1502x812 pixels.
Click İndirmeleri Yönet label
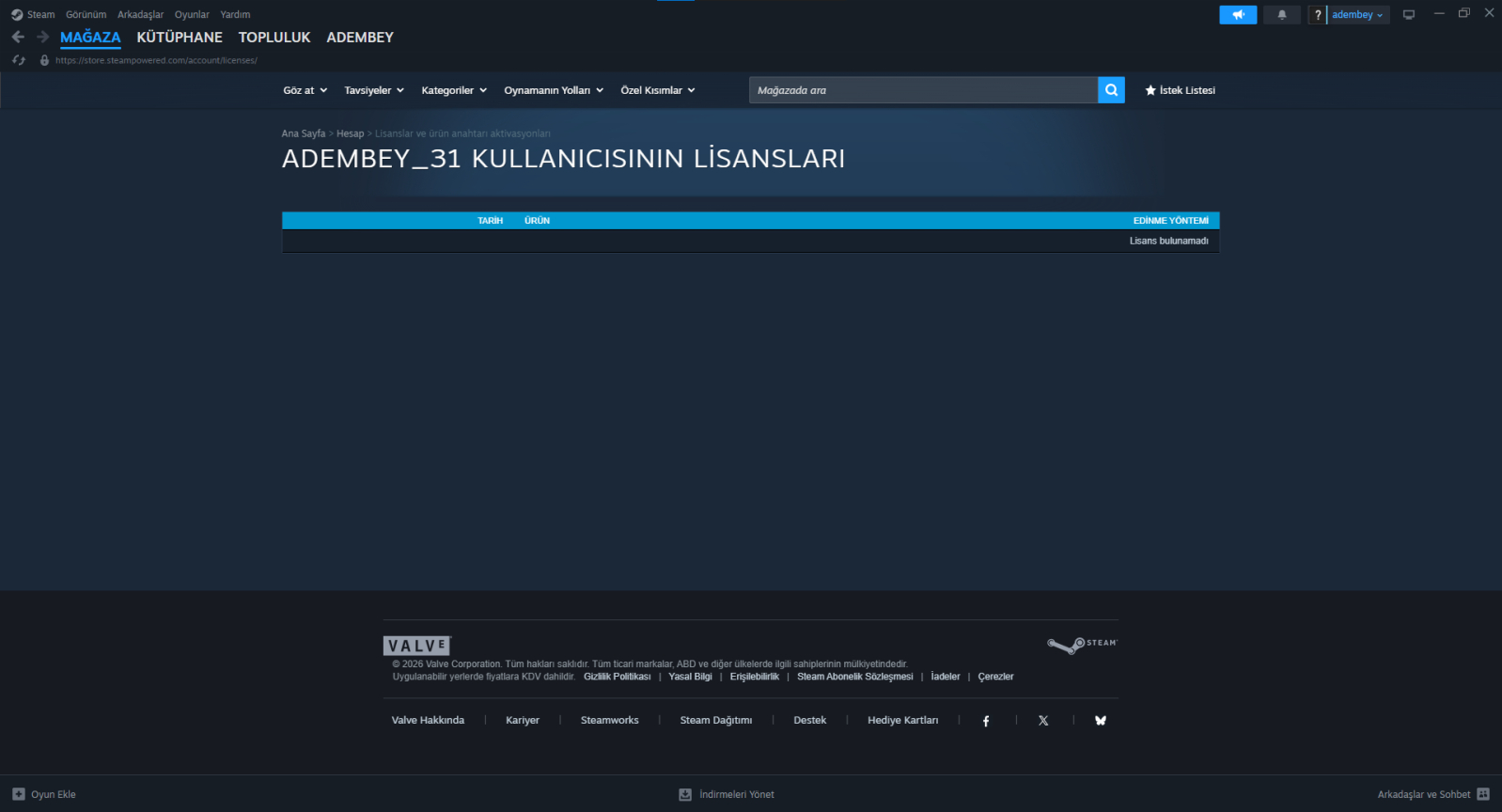pos(737,794)
